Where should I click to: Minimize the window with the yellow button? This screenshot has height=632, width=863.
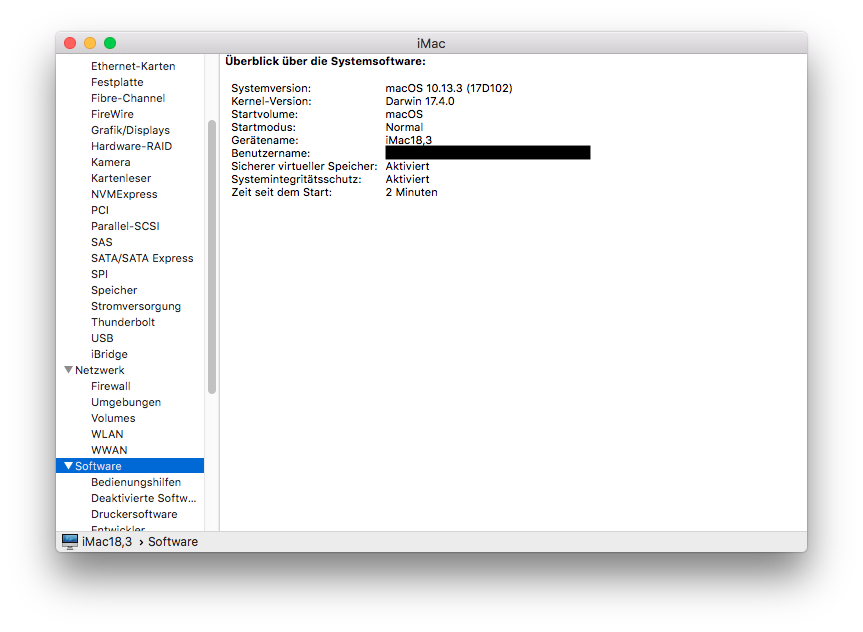tap(90, 43)
